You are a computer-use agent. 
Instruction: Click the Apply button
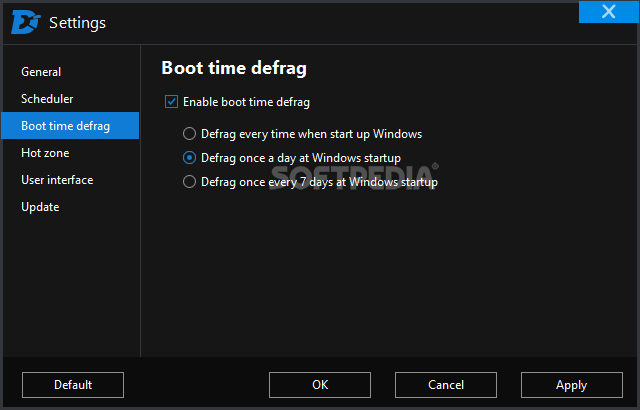point(572,385)
